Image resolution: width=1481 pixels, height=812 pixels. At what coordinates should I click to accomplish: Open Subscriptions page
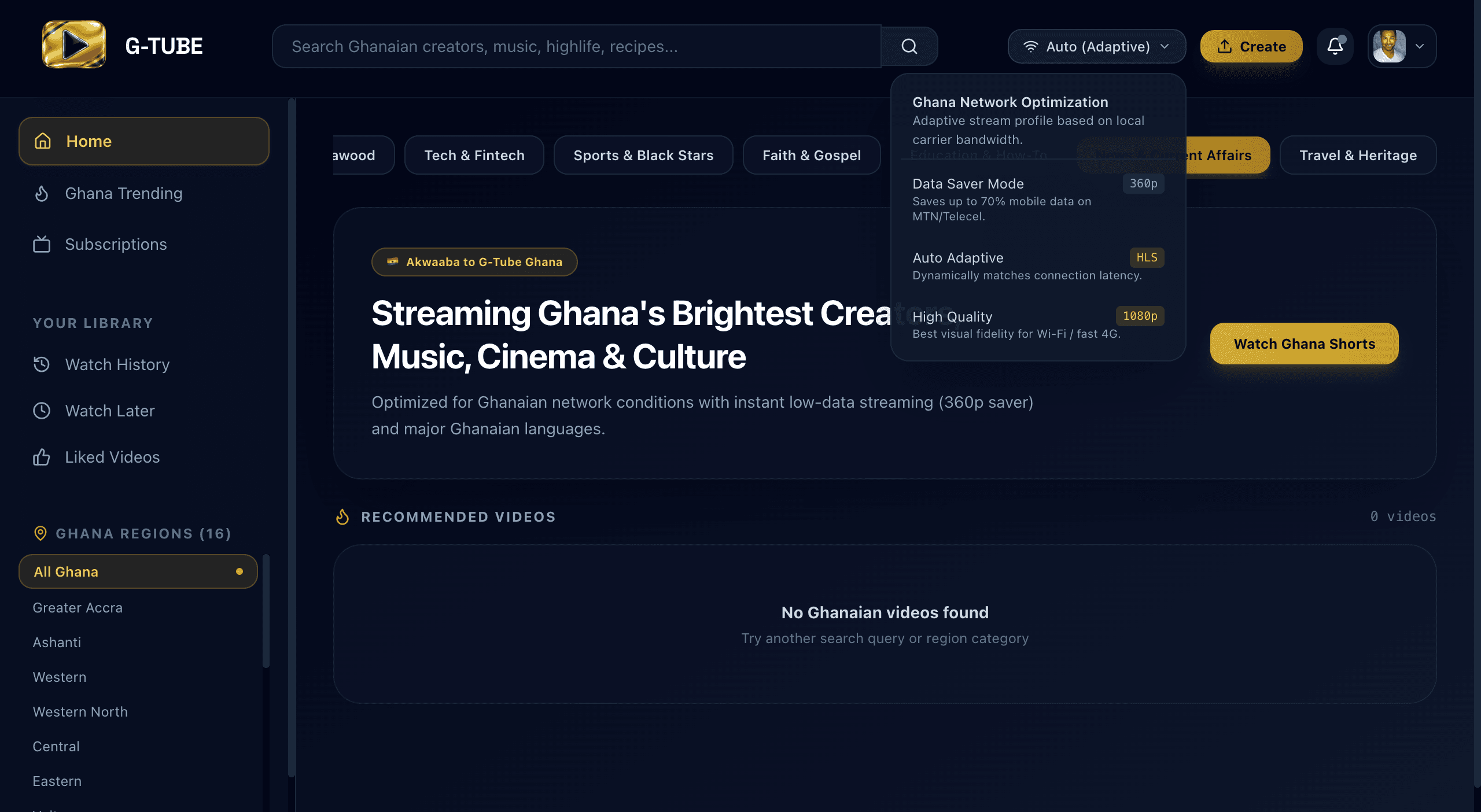(144, 244)
